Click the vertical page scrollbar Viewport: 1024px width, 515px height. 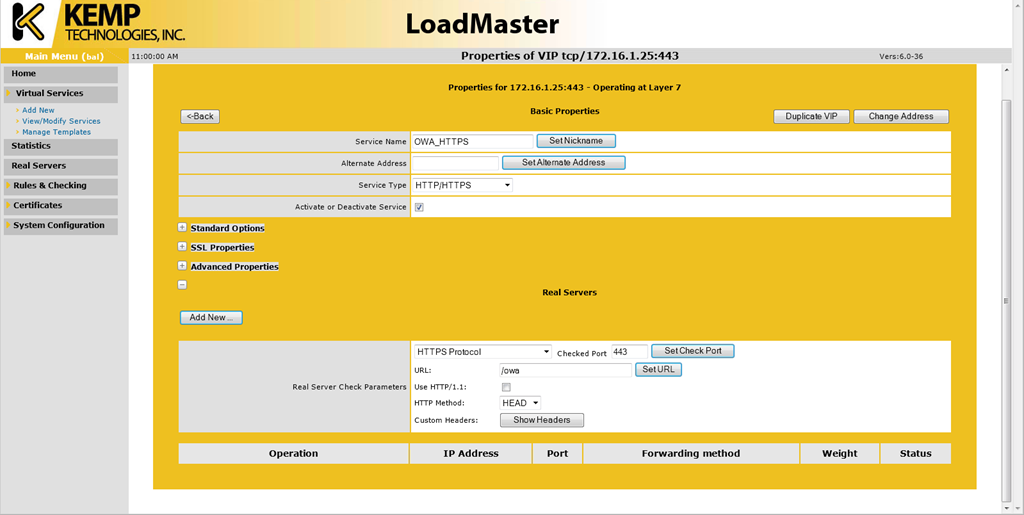pos(1006,300)
